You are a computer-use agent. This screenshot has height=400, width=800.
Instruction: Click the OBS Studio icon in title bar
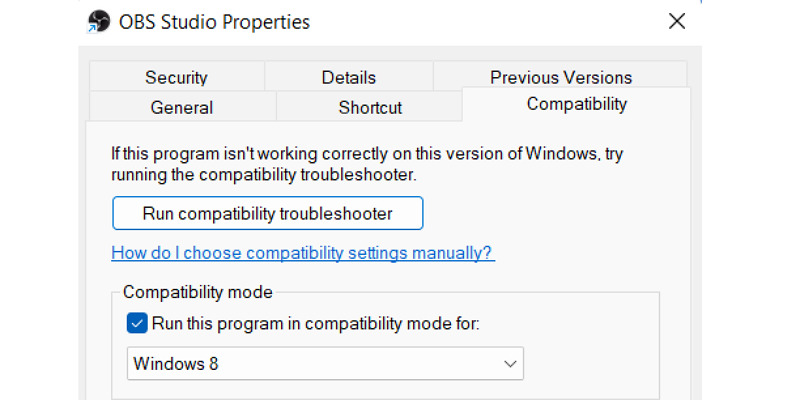[x=99, y=22]
